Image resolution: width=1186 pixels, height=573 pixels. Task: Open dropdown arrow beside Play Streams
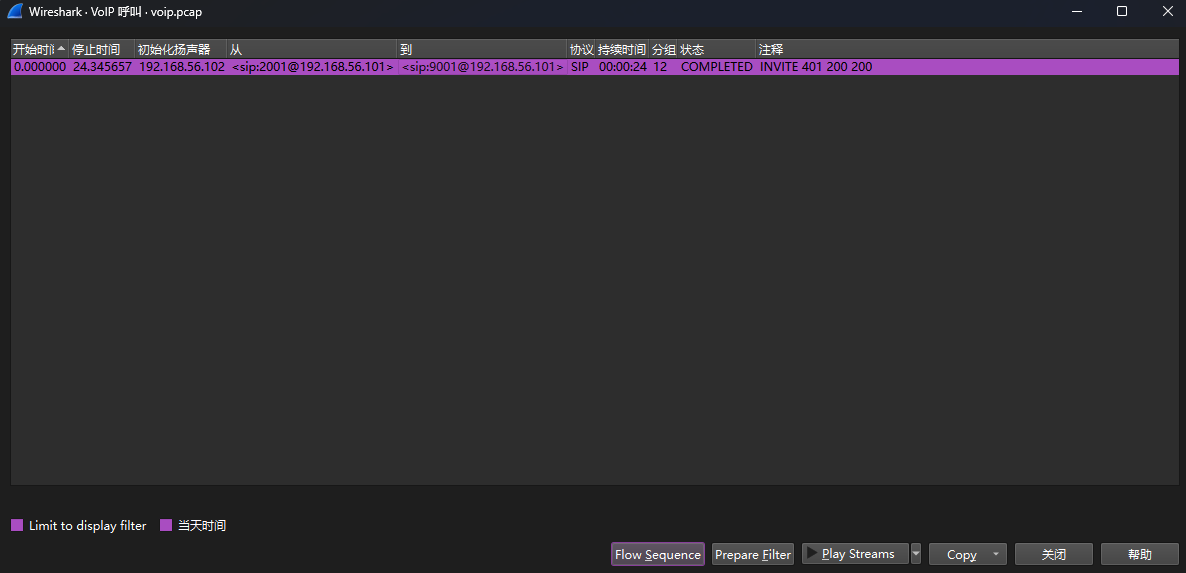pyautogui.click(x=916, y=554)
